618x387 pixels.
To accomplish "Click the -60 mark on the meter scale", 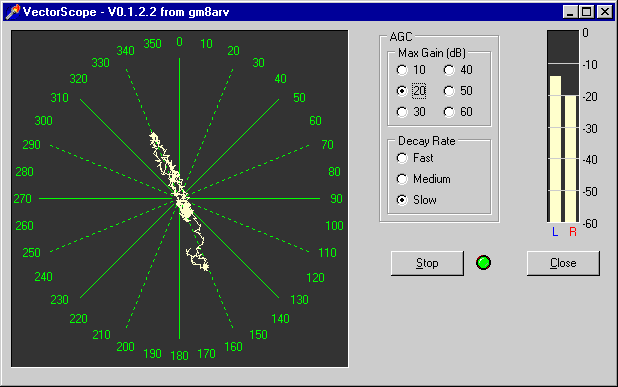I will pyautogui.click(x=590, y=224).
